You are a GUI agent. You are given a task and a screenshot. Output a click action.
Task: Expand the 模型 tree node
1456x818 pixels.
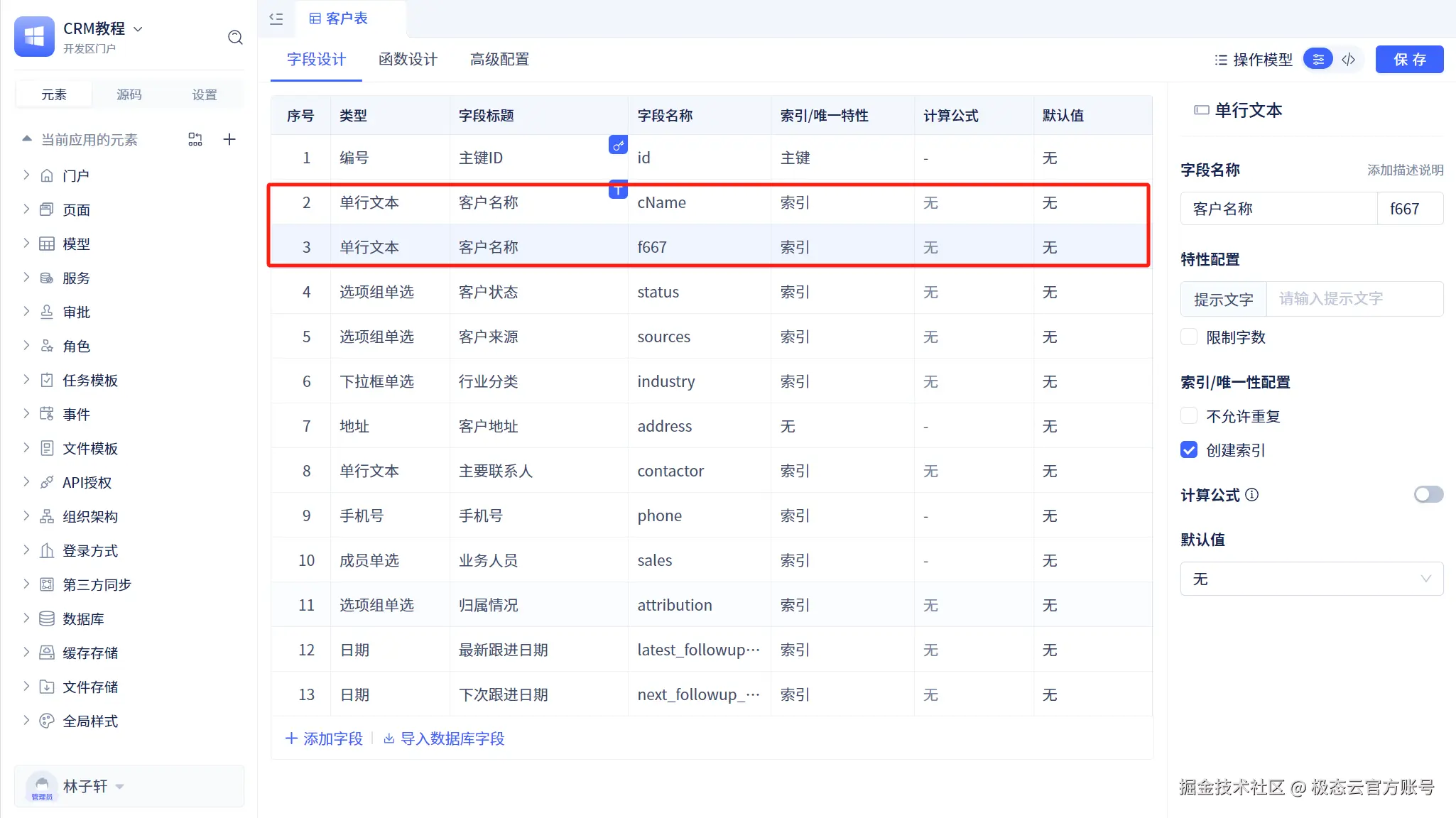(x=26, y=244)
